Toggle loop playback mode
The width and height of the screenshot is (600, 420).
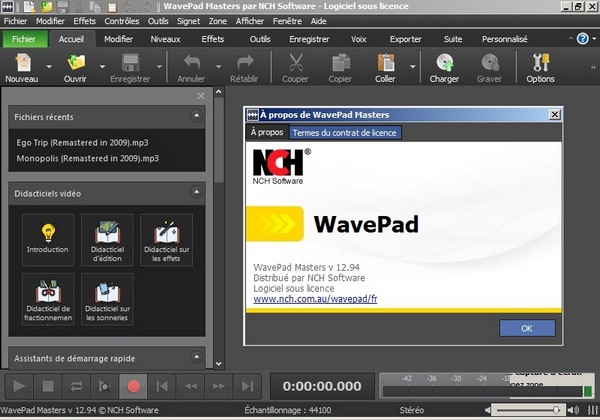point(77,386)
